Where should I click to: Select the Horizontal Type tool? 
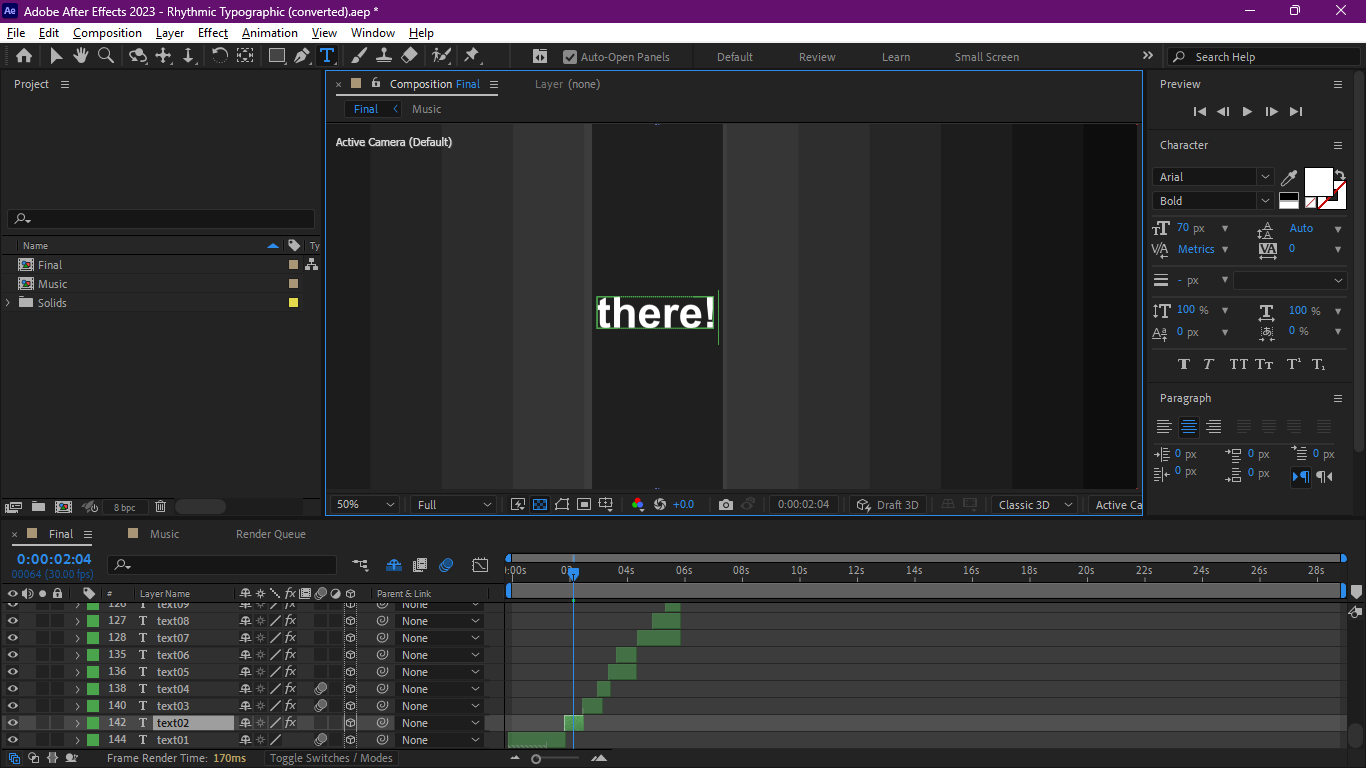point(326,56)
